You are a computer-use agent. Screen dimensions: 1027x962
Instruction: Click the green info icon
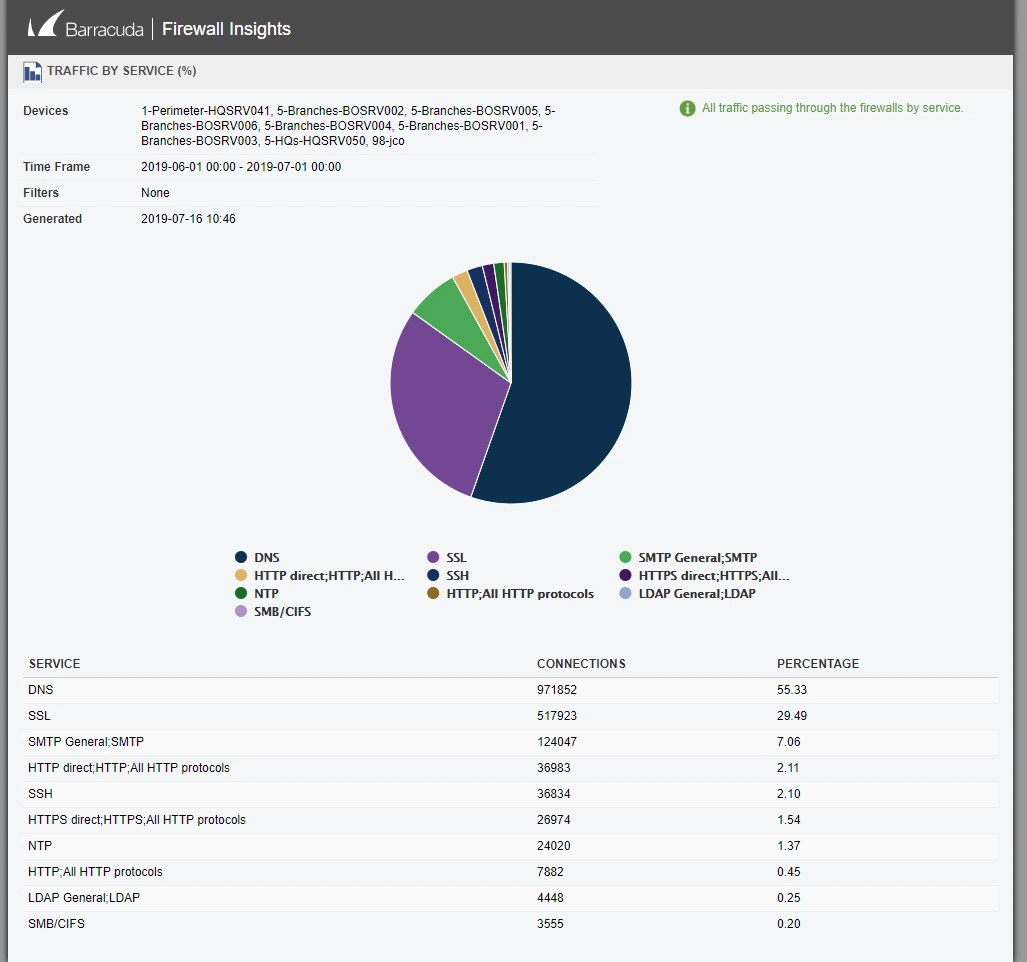[687, 108]
